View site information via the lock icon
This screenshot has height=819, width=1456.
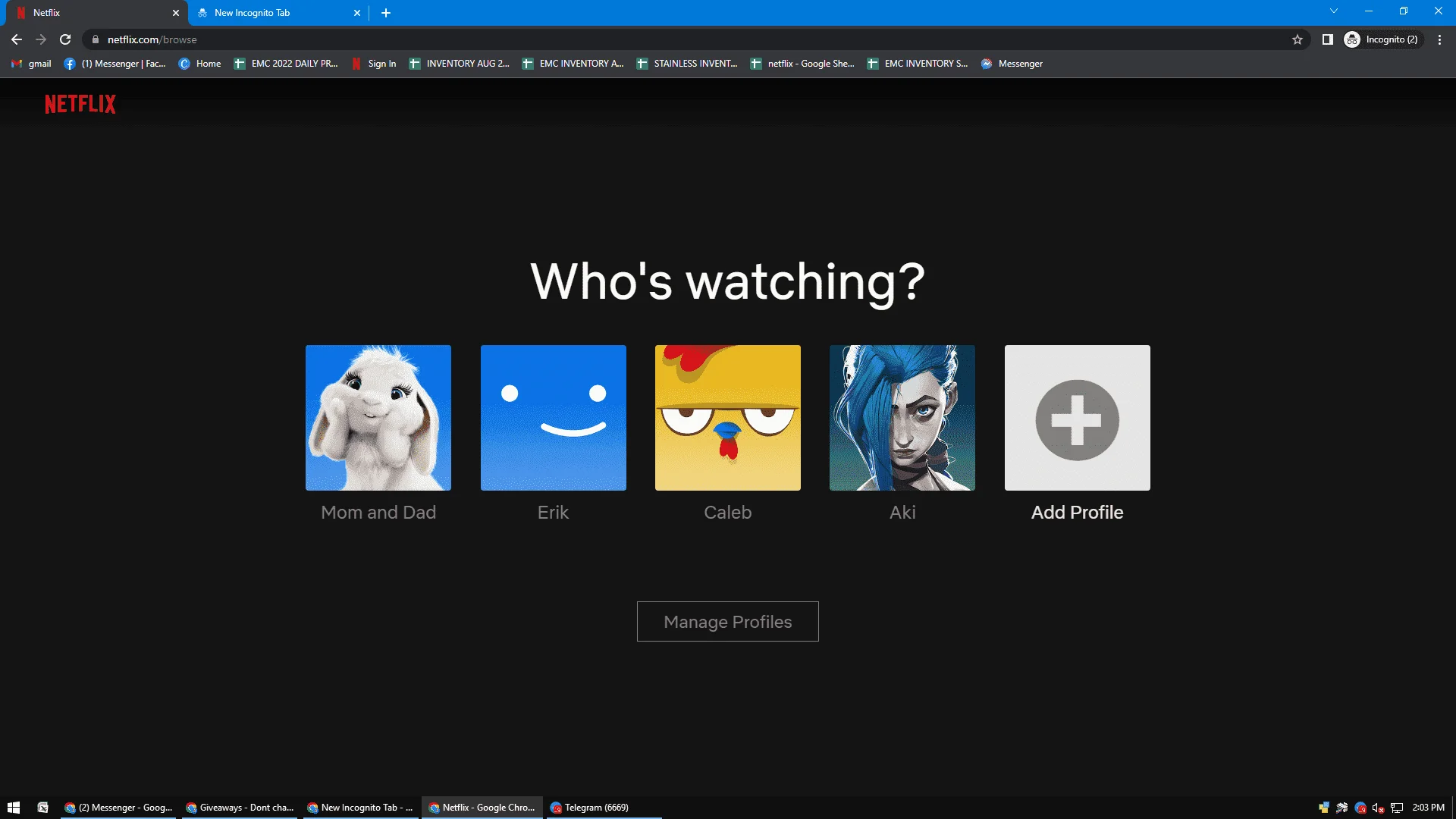click(96, 39)
